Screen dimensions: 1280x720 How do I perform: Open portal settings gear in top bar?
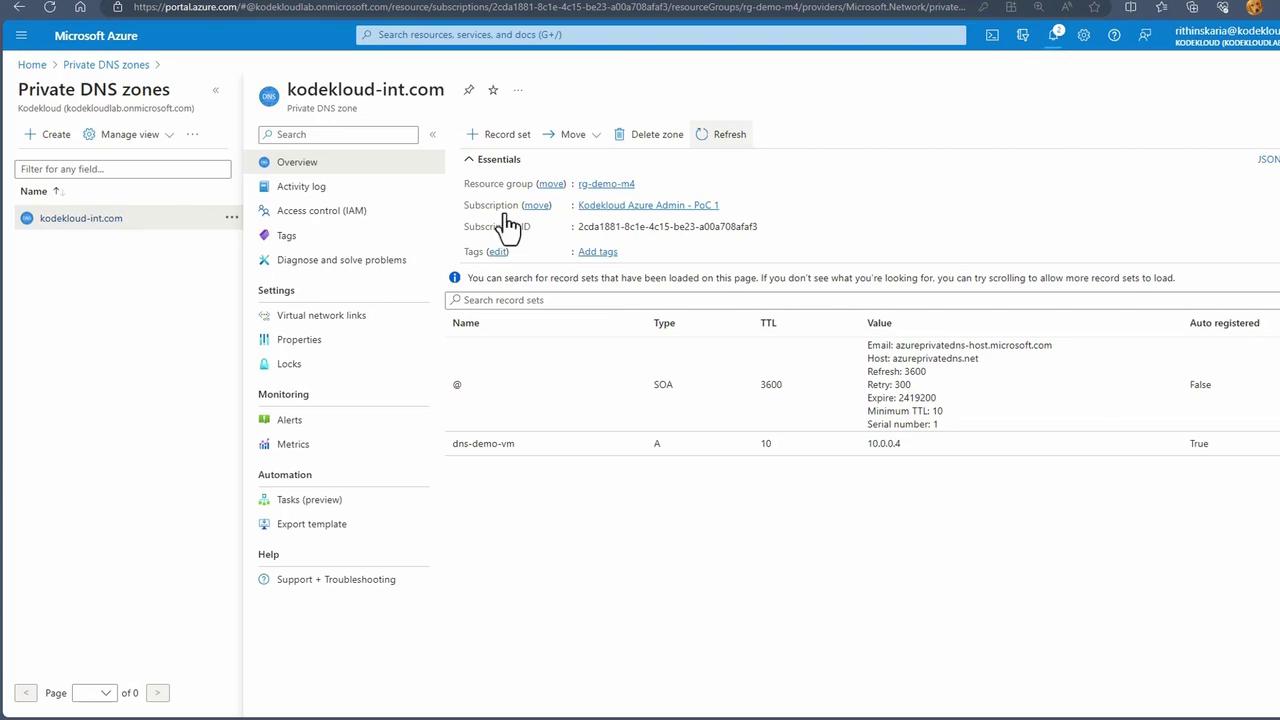(1084, 35)
